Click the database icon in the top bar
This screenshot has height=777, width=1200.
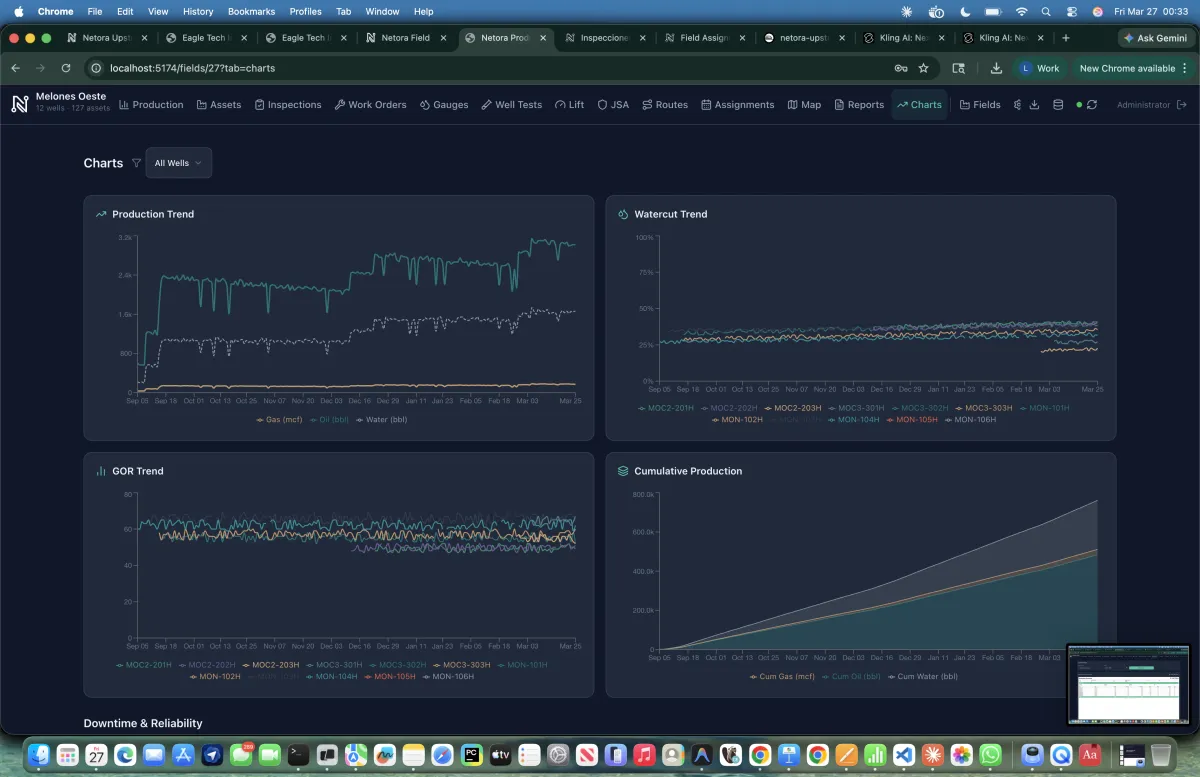[1058, 104]
